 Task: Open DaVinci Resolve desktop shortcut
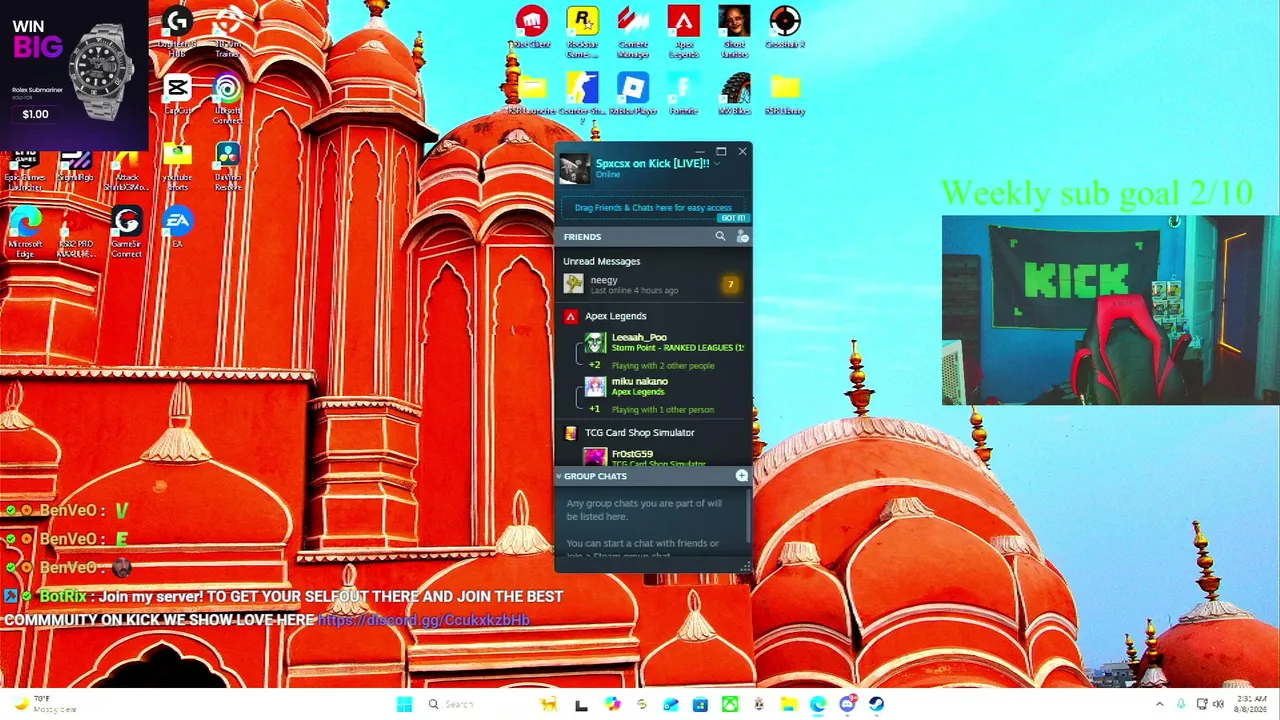pos(227,166)
